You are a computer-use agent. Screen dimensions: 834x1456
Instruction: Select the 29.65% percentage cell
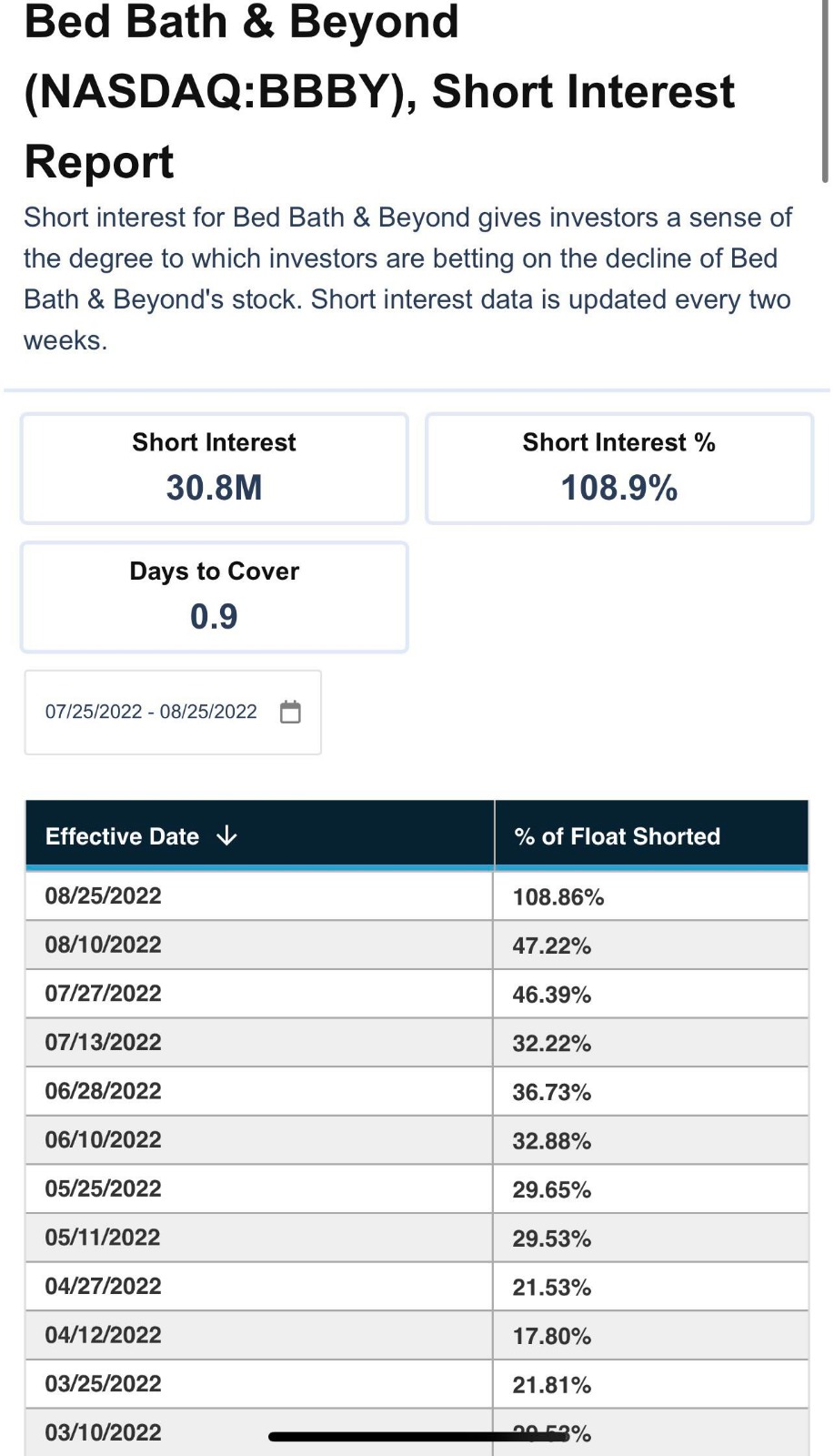[x=552, y=1189]
